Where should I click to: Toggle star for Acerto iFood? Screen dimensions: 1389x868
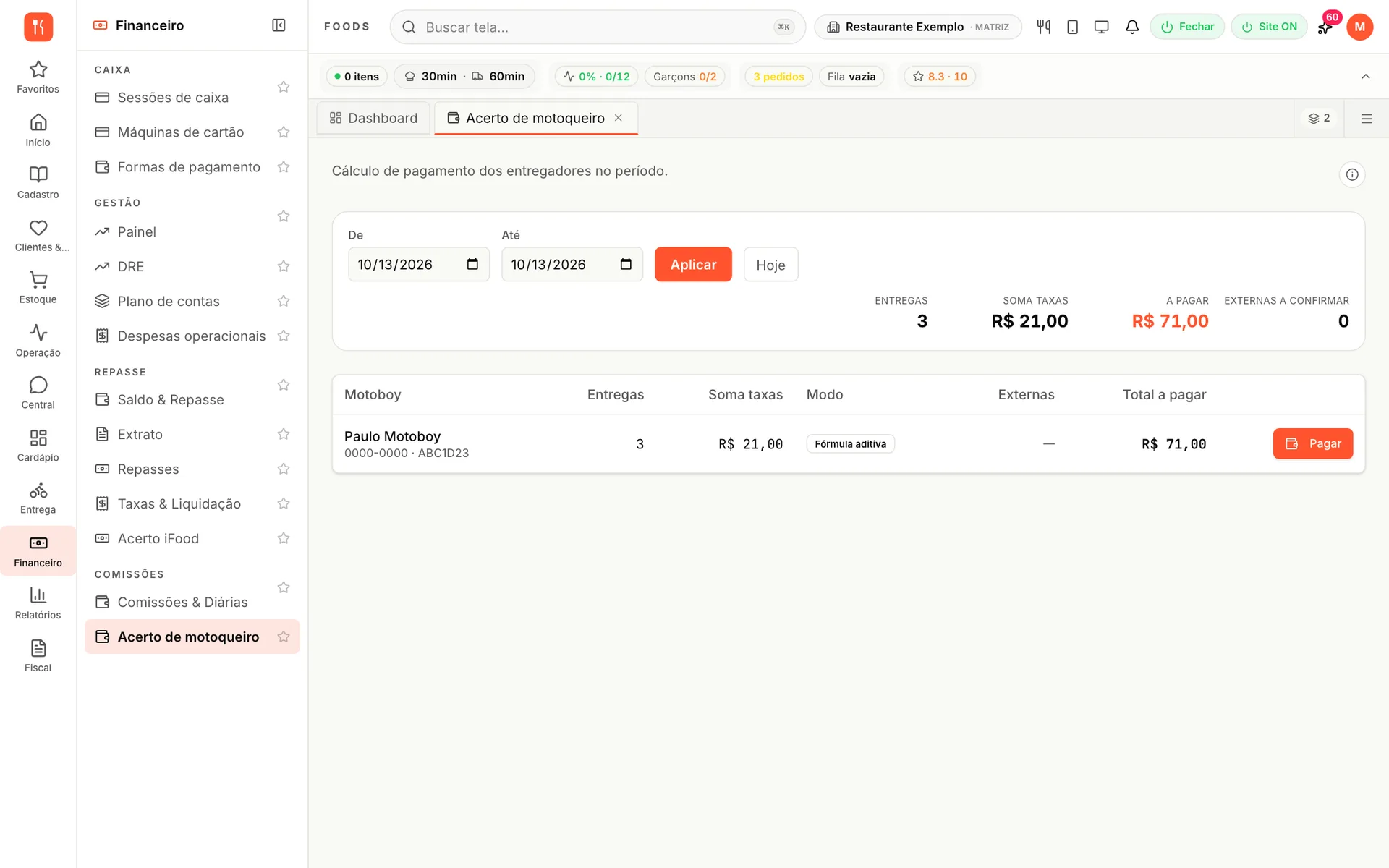(284, 538)
